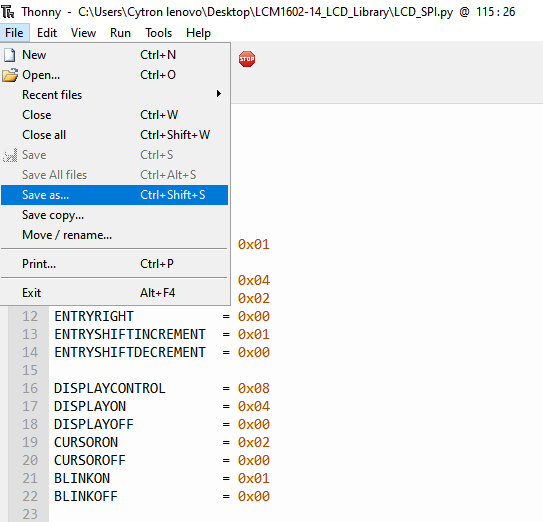
Task: Open the View menu
Action: click(83, 33)
